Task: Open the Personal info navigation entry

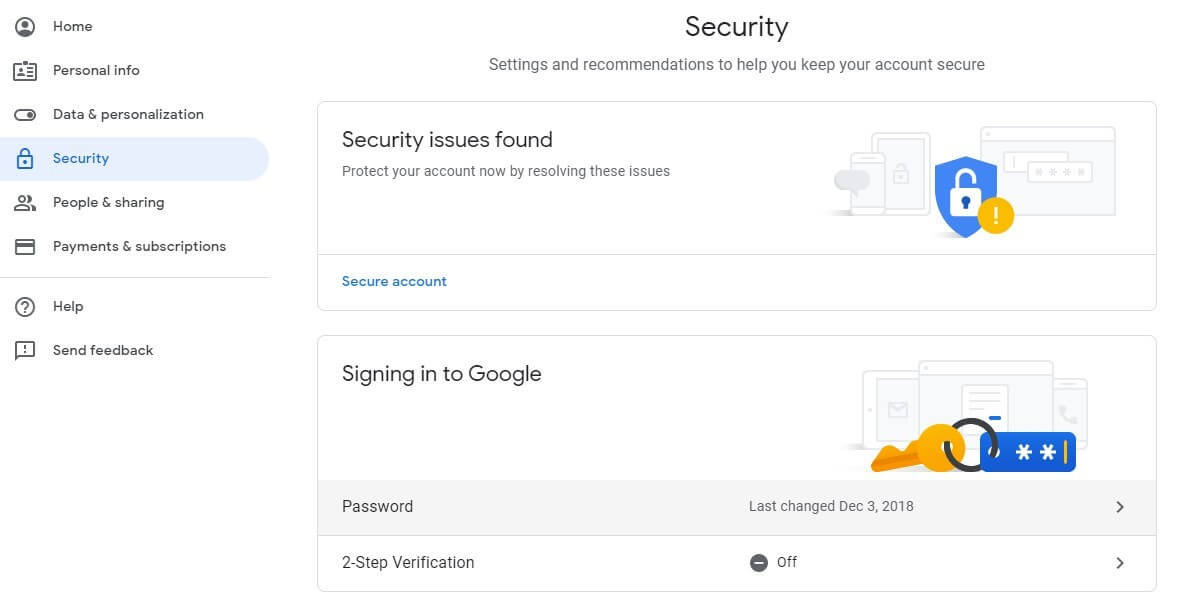Action: 96,70
